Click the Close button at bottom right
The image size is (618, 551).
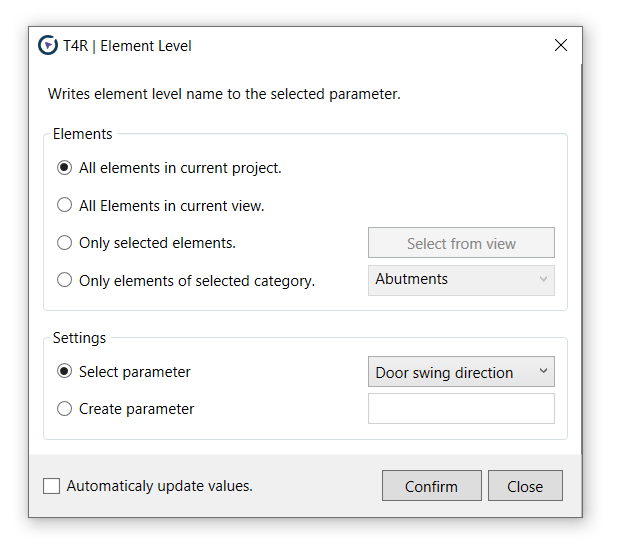(x=525, y=486)
